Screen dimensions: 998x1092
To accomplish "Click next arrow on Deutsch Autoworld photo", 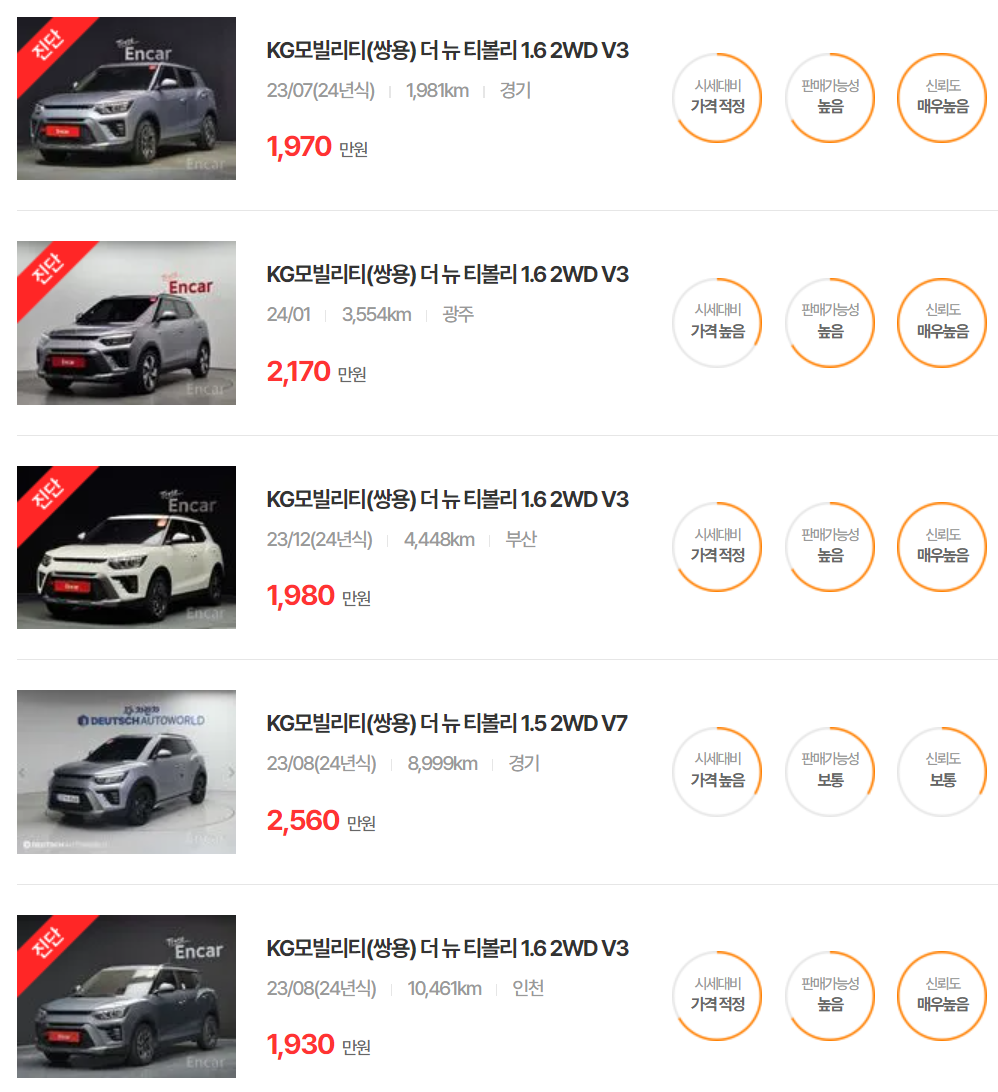I will point(231,772).
